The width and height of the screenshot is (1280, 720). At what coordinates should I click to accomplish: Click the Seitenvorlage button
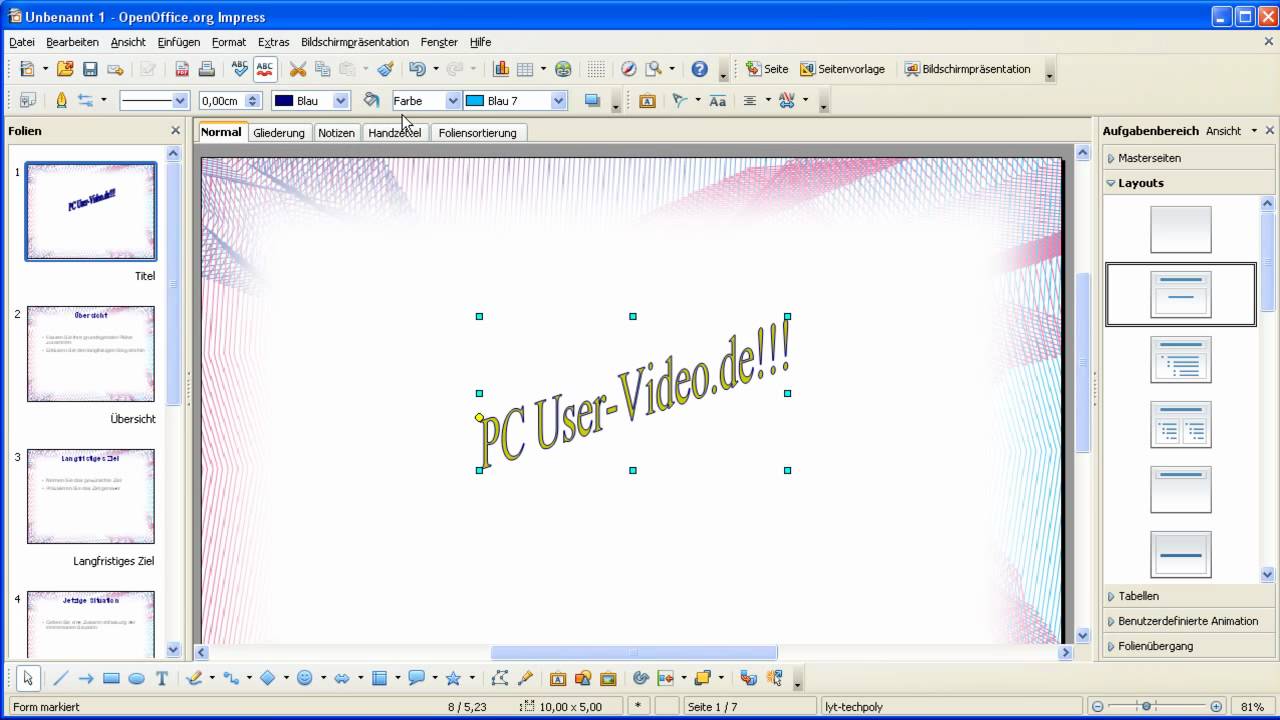pyautogui.click(x=844, y=69)
